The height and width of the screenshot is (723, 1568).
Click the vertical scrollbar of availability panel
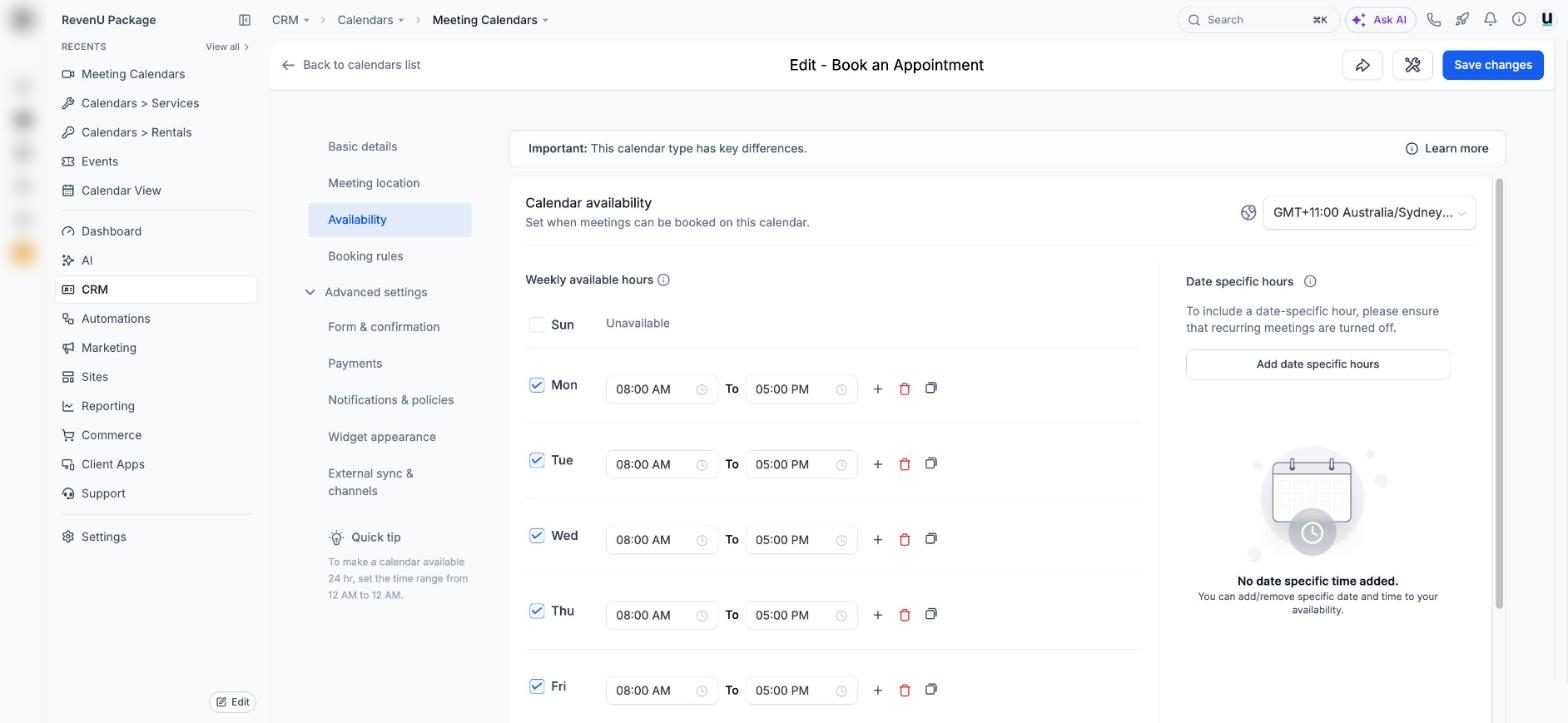pyautogui.click(x=1499, y=393)
